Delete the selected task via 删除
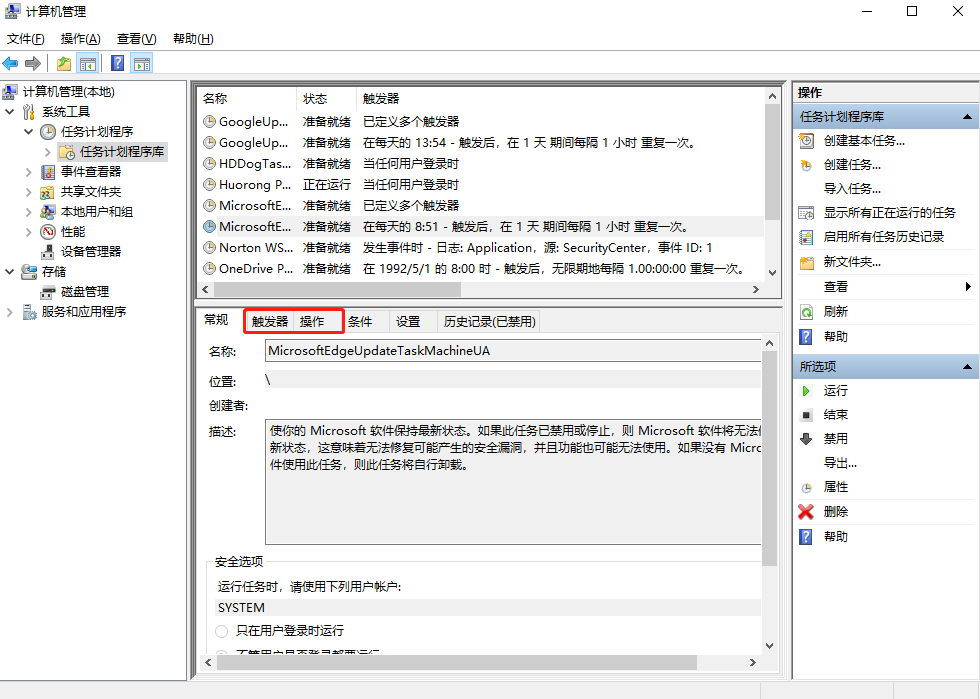980x699 pixels. point(836,511)
